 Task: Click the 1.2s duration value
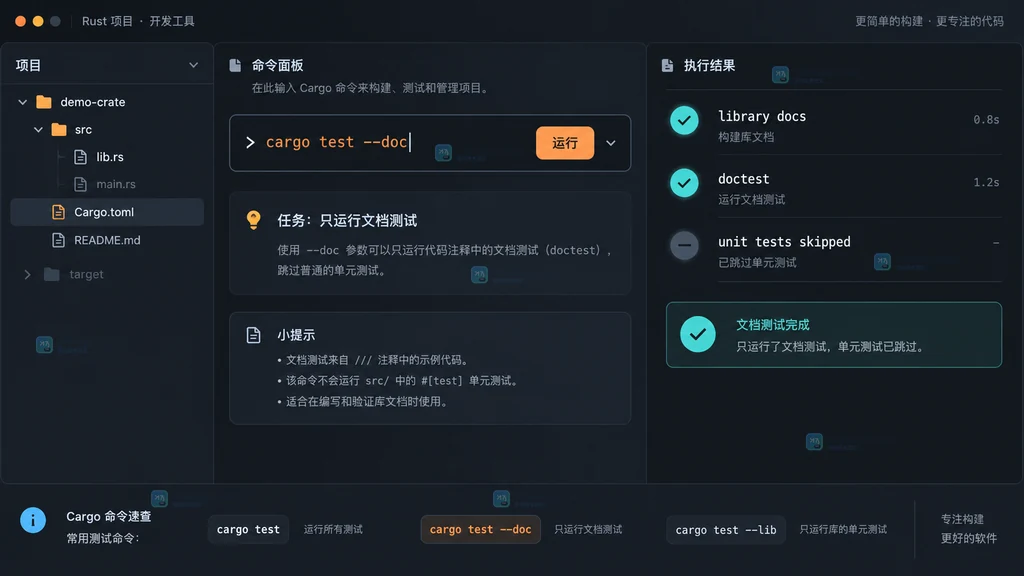(x=986, y=182)
